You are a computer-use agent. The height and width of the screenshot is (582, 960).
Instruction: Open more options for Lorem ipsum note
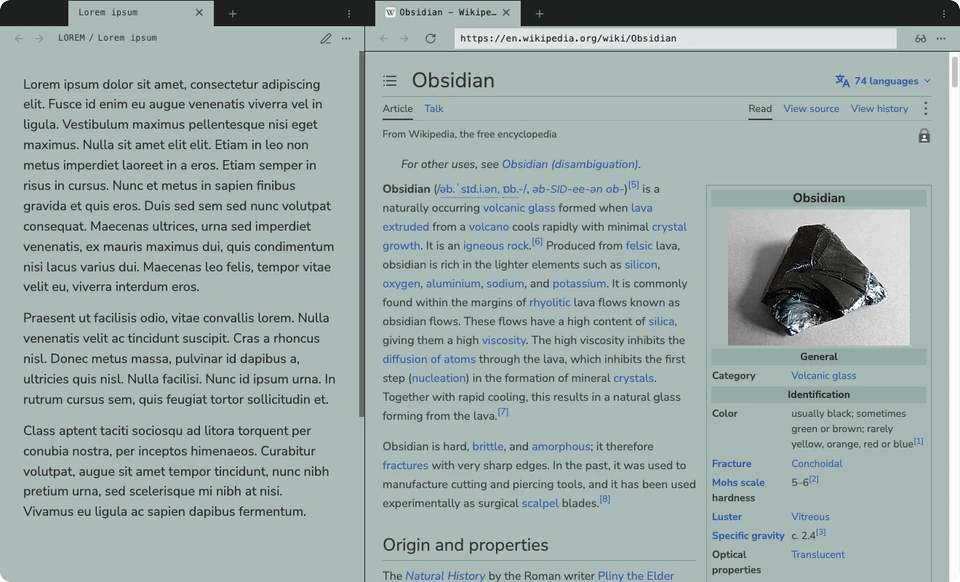pyautogui.click(x=347, y=38)
